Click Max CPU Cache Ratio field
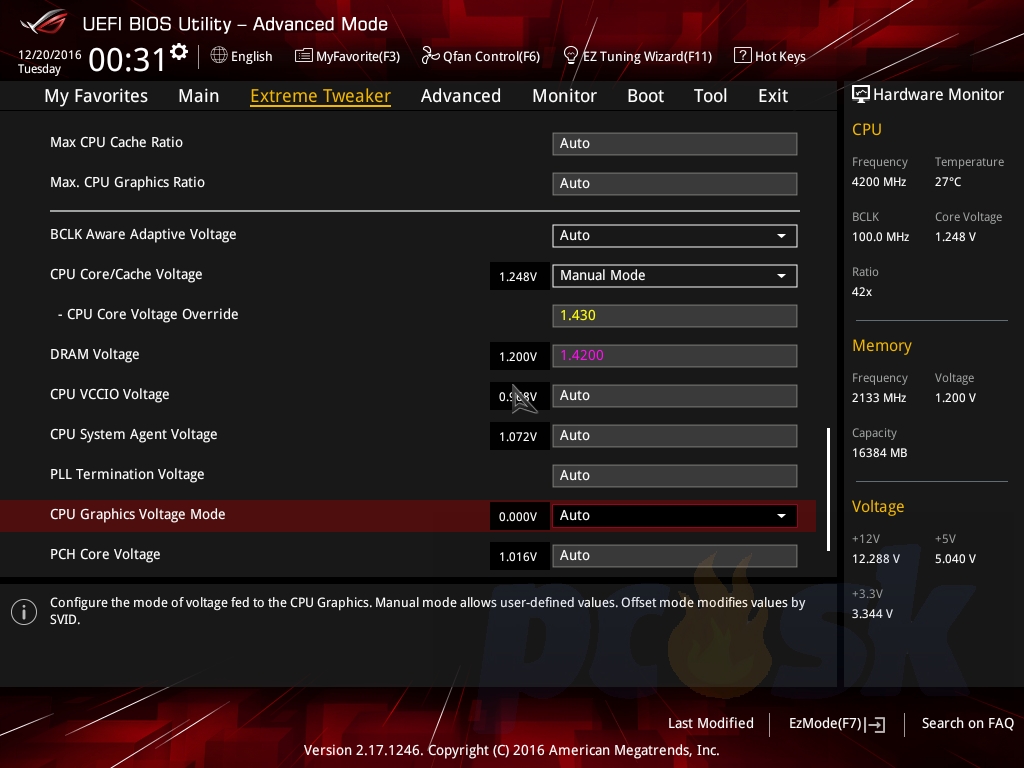The width and height of the screenshot is (1024, 768). click(675, 144)
